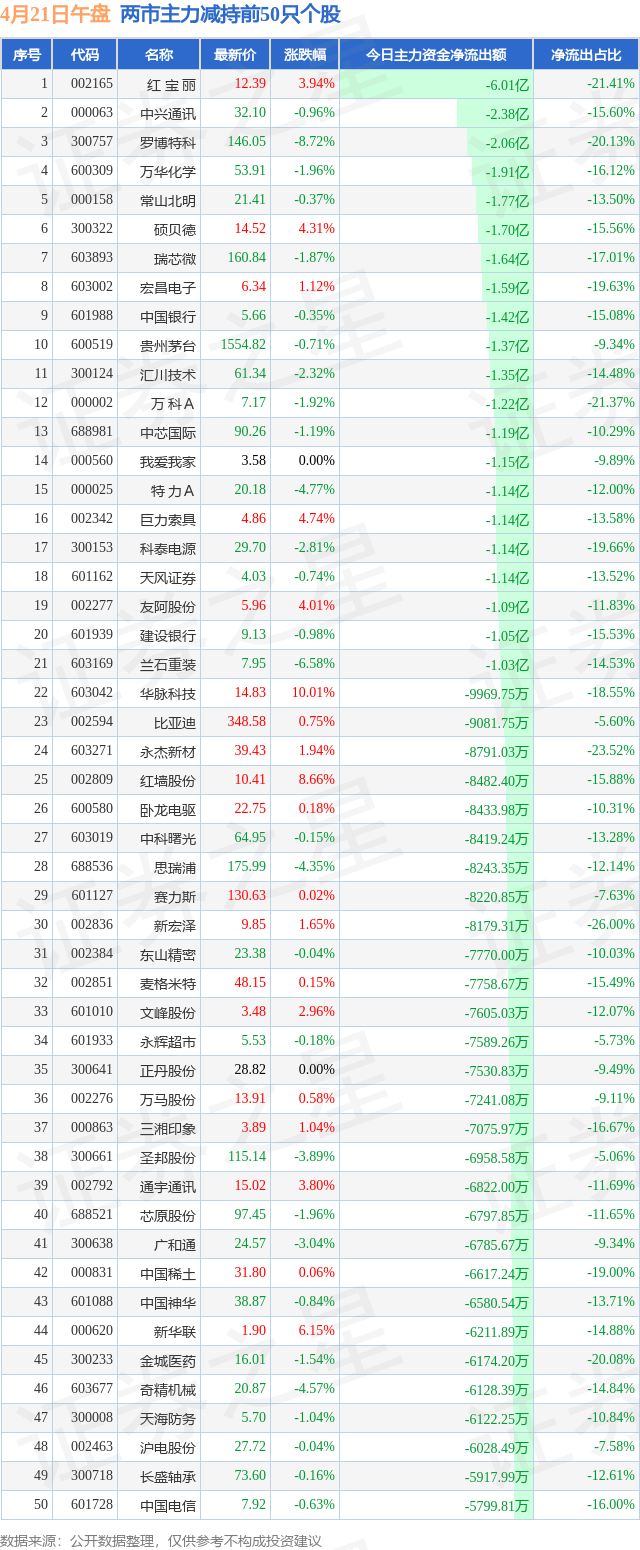Click change 4.74% of 巨力索具

[x=316, y=519]
